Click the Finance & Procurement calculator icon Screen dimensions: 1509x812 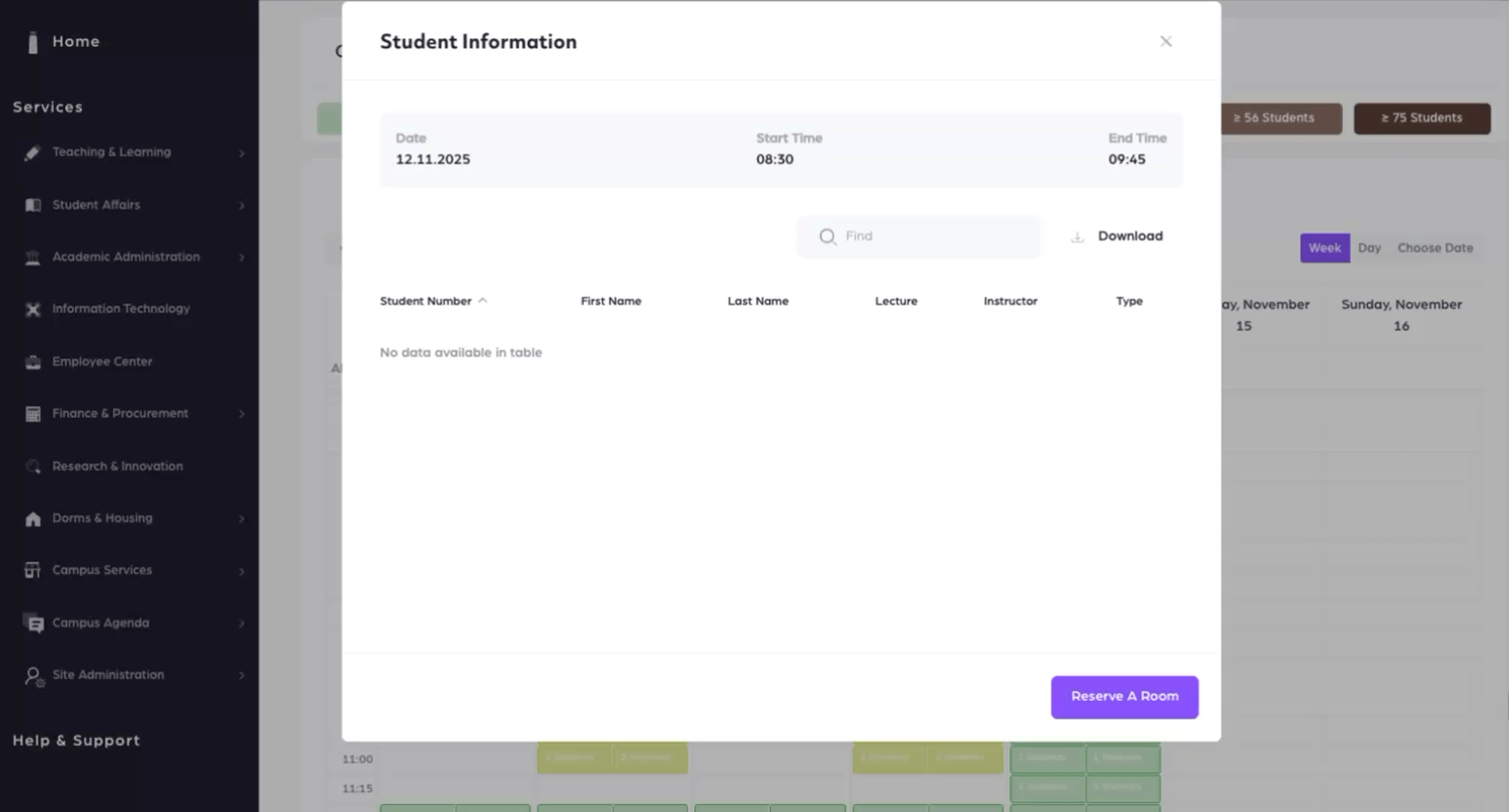(32, 414)
